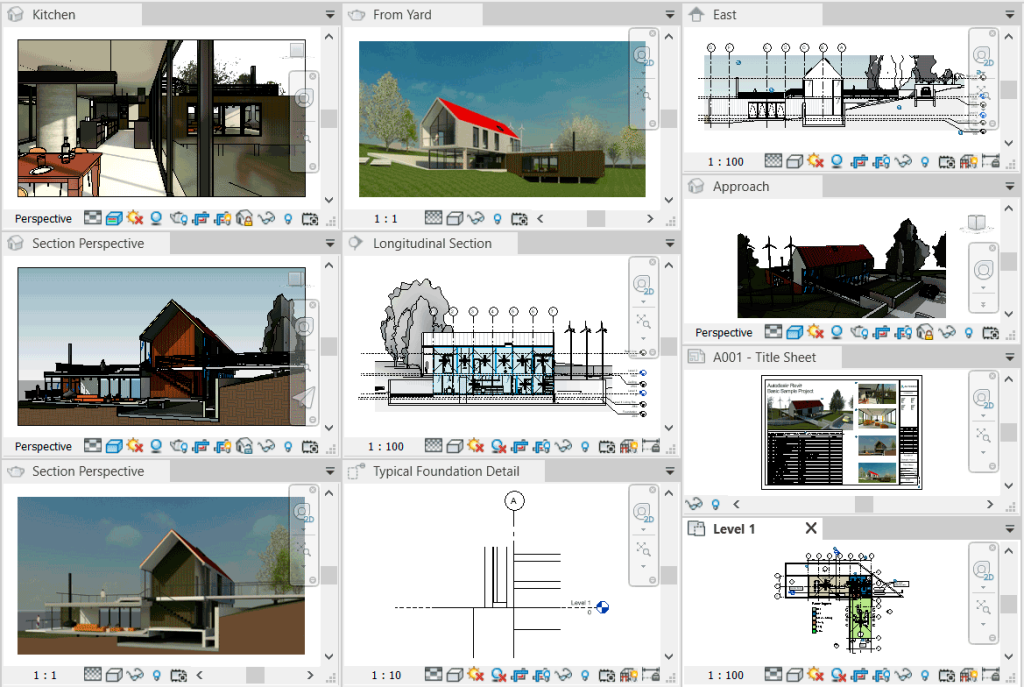The image size is (1024, 687).
Task: Switch to the East view tab
Action: coord(752,14)
